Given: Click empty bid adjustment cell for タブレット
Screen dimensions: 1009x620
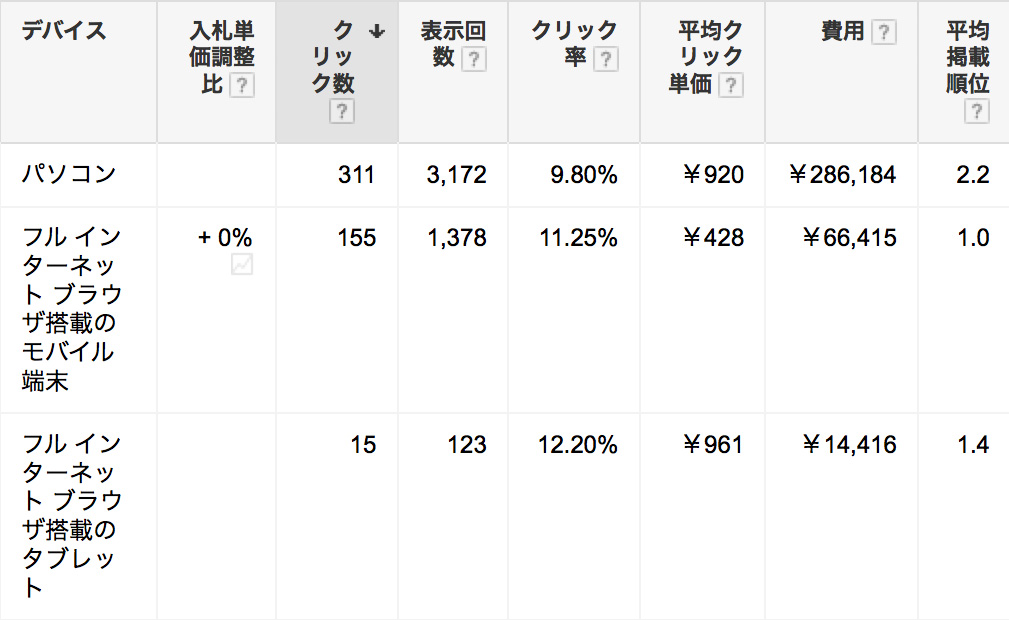Looking at the screenshot, I should 216,515.
